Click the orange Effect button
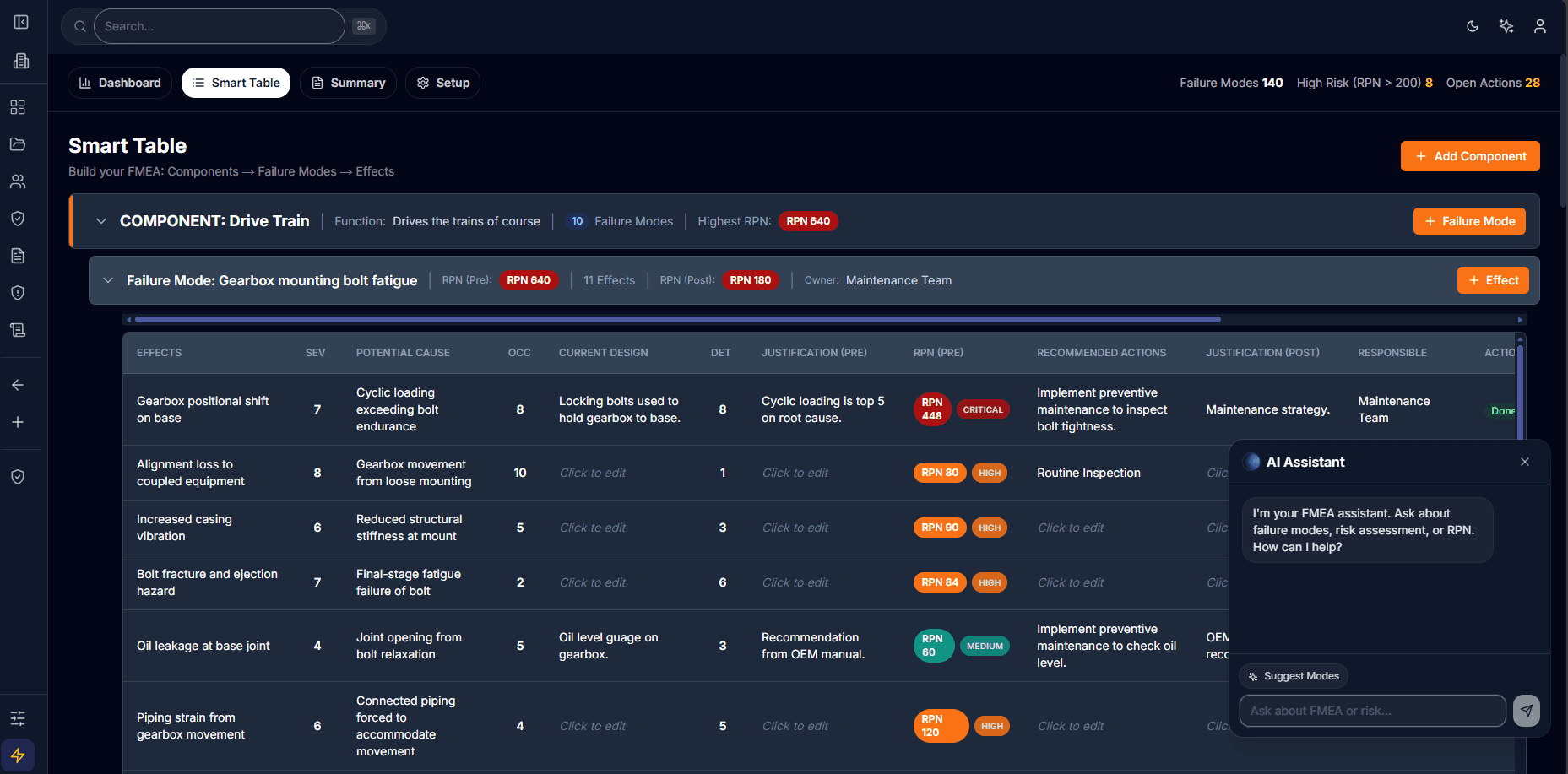 click(x=1493, y=280)
